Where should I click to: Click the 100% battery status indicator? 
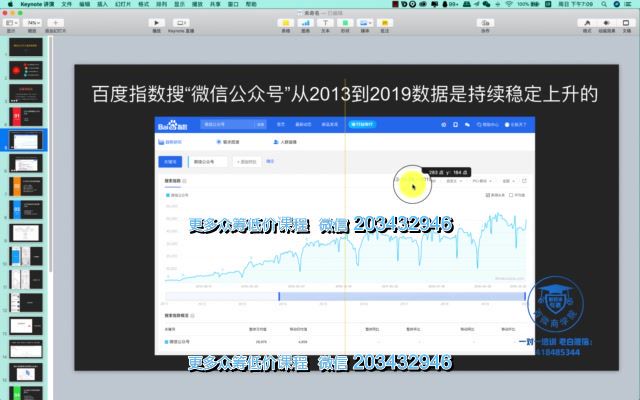tap(529, 4)
